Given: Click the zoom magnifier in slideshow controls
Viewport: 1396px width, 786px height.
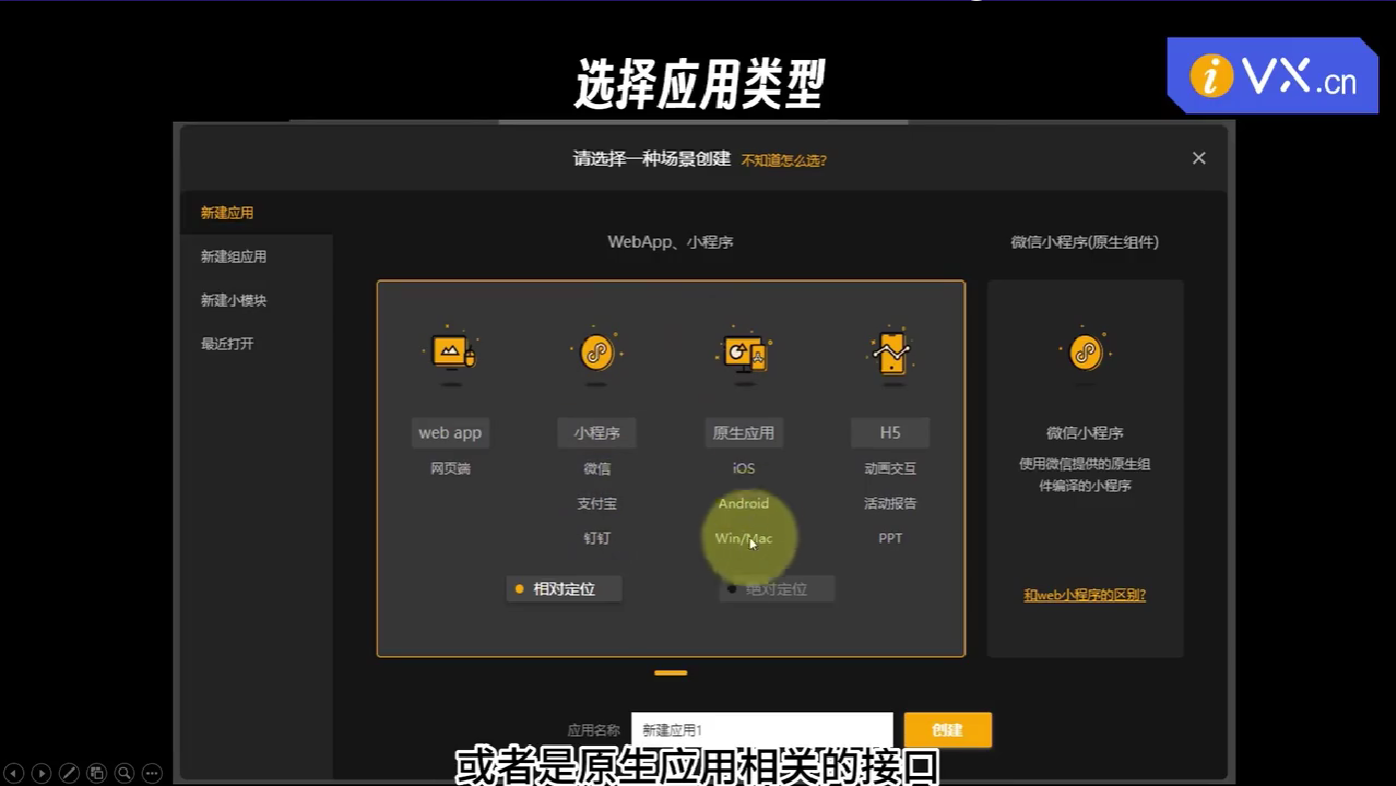Looking at the screenshot, I should coord(124,773).
